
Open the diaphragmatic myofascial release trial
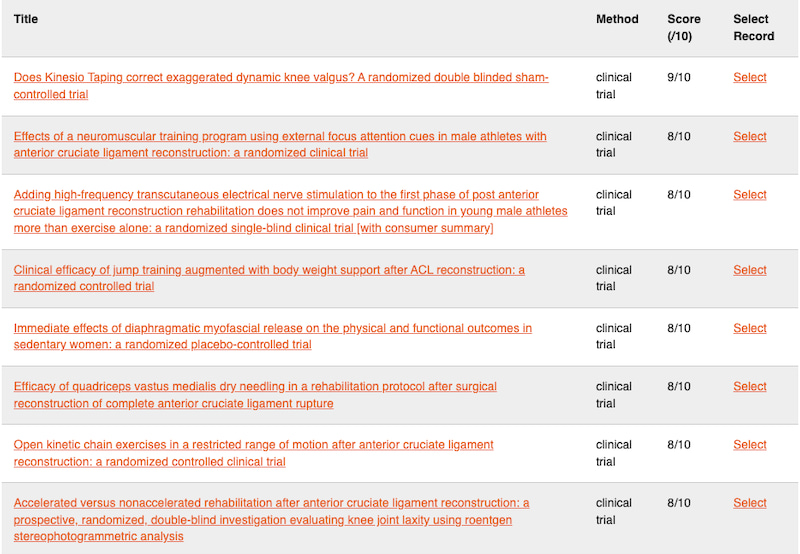coord(272,328)
